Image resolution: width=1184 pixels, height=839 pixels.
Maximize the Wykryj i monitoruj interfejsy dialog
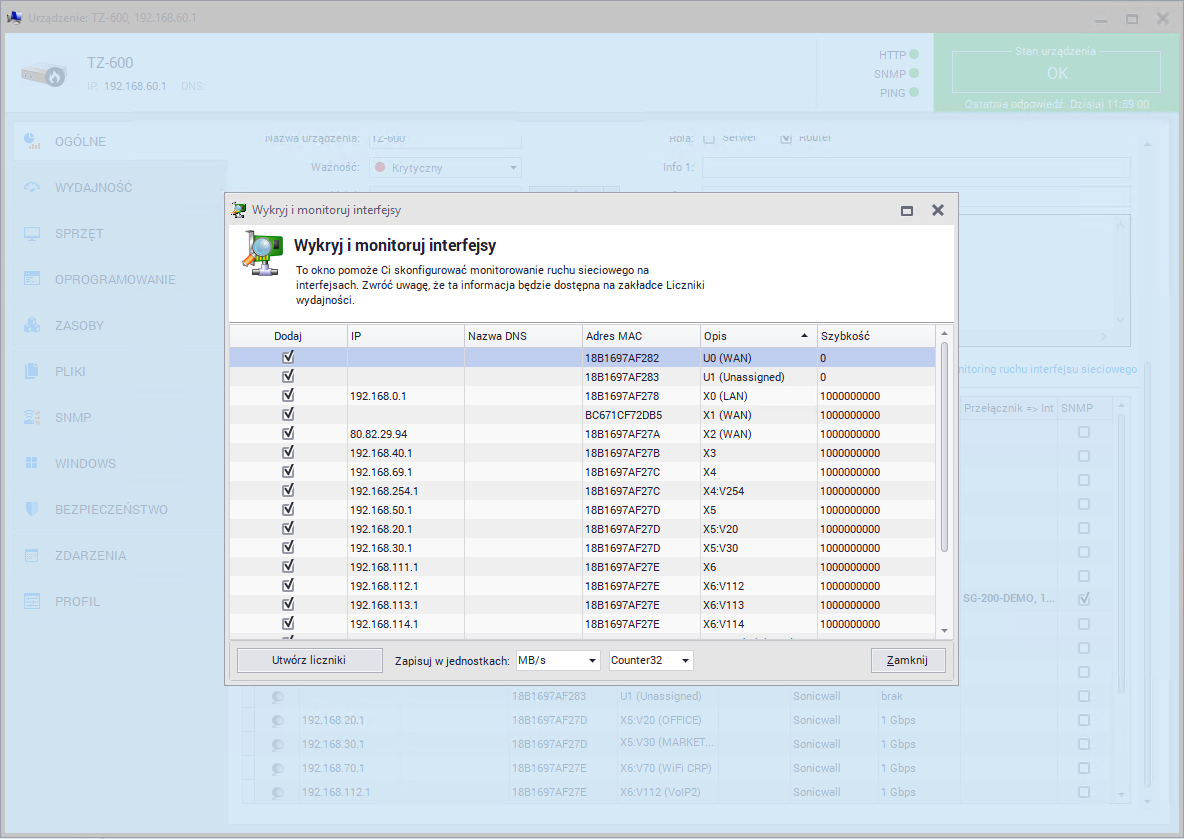[x=907, y=210]
